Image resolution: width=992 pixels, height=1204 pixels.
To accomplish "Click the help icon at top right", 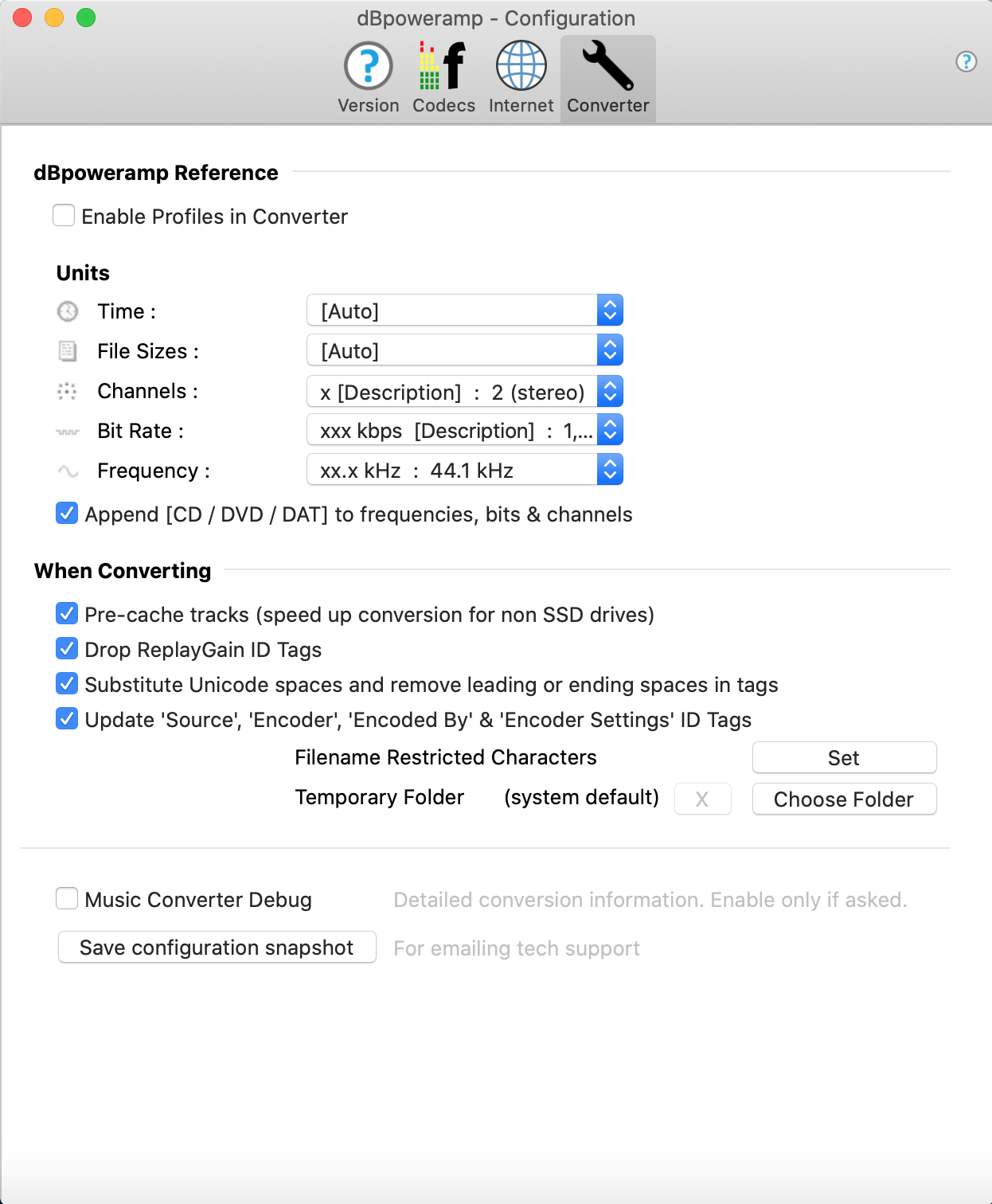I will click(966, 61).
